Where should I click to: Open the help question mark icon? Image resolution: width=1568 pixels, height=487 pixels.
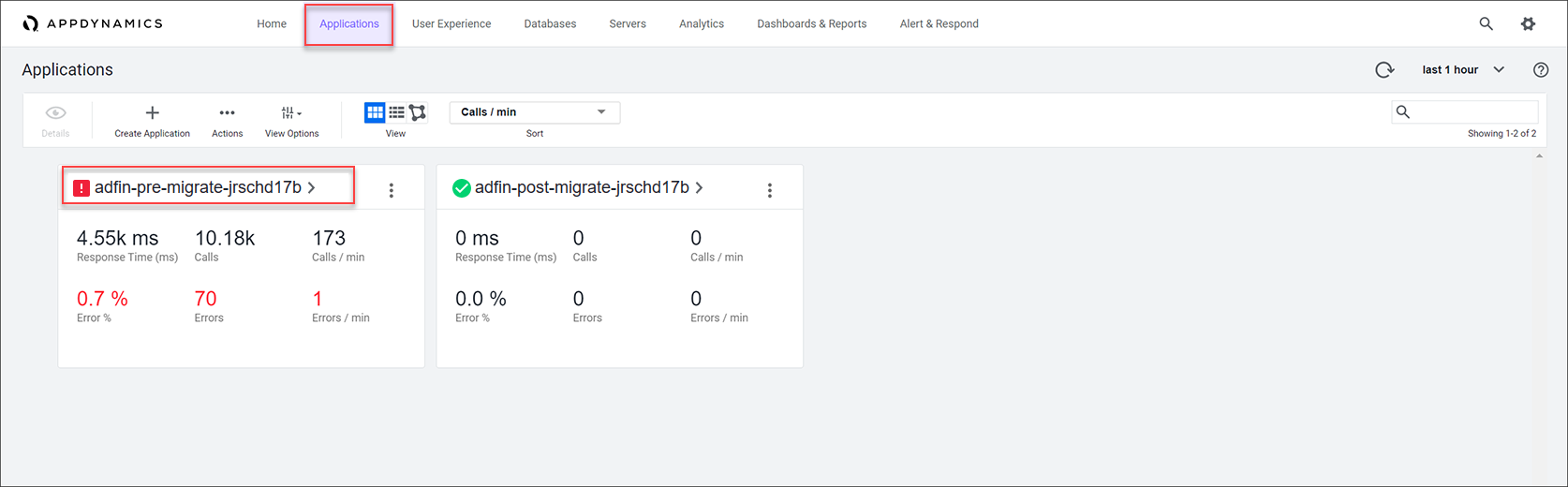[x=1541, y=69]
